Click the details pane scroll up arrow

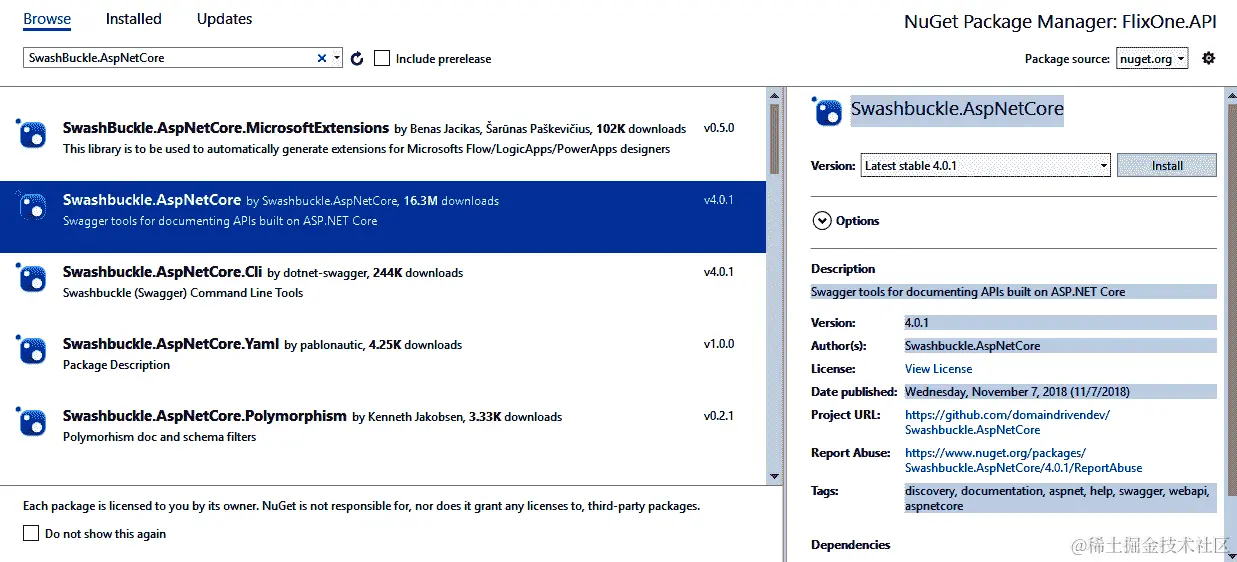pyautogui.click(x=1230, y=96)
